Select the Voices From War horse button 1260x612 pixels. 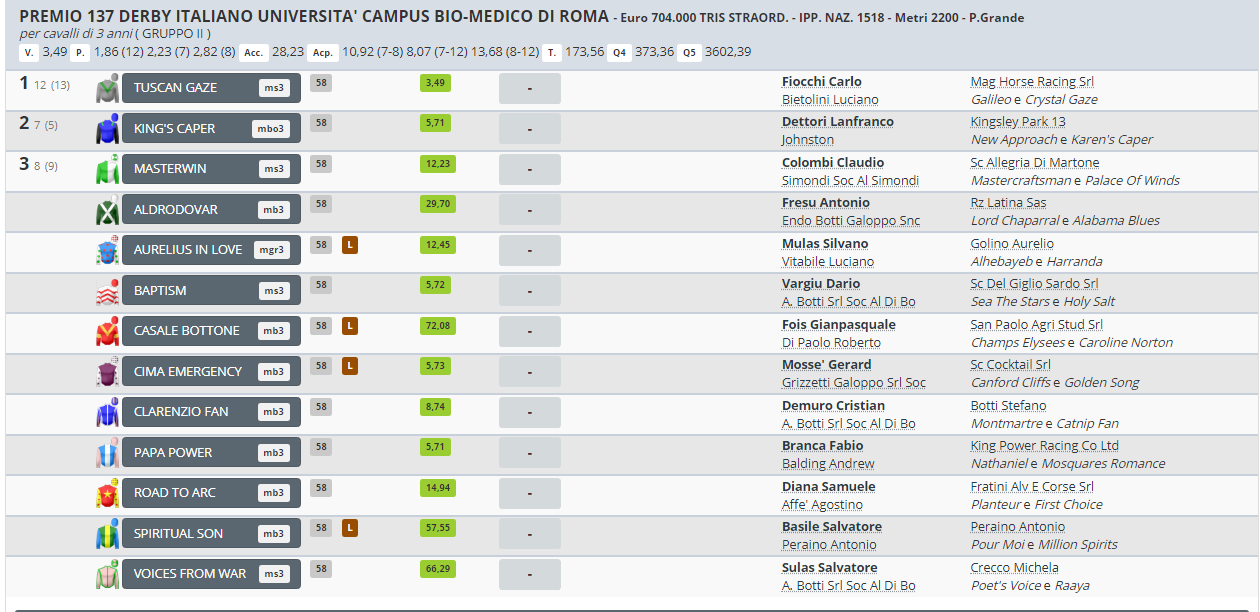click(210, 574)
